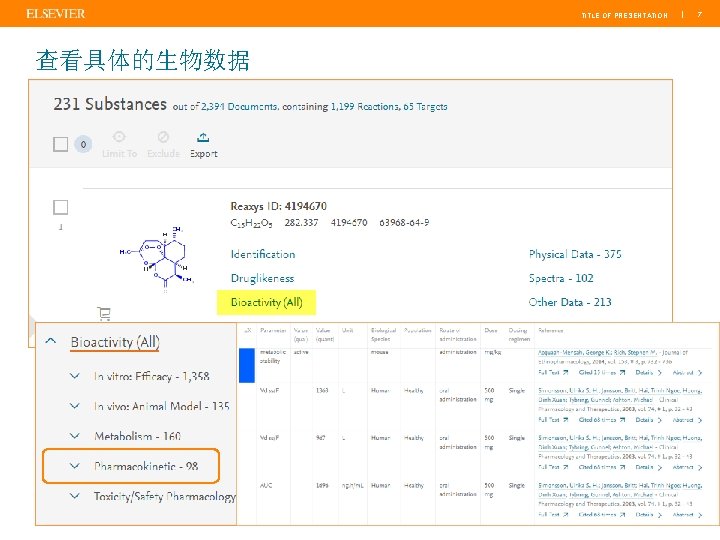Click the Acquaah-Mensah reference author link
This screenshot has width=720, height=540.
pyautogui.click(x=597, y=353)
